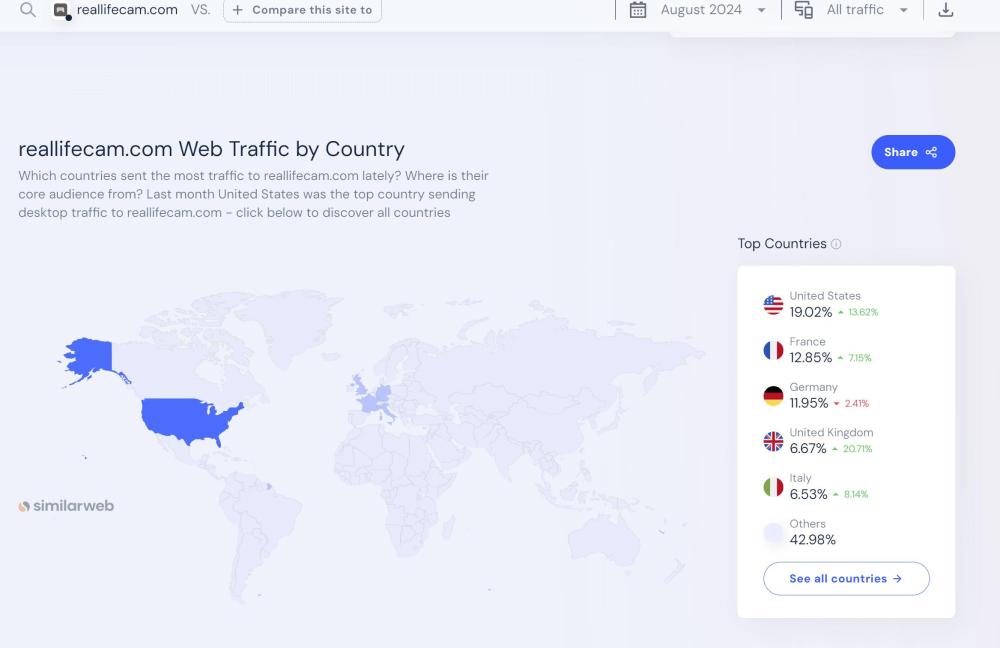
Task: Select the Germany flag icon
Action: [x=773, y=396]
